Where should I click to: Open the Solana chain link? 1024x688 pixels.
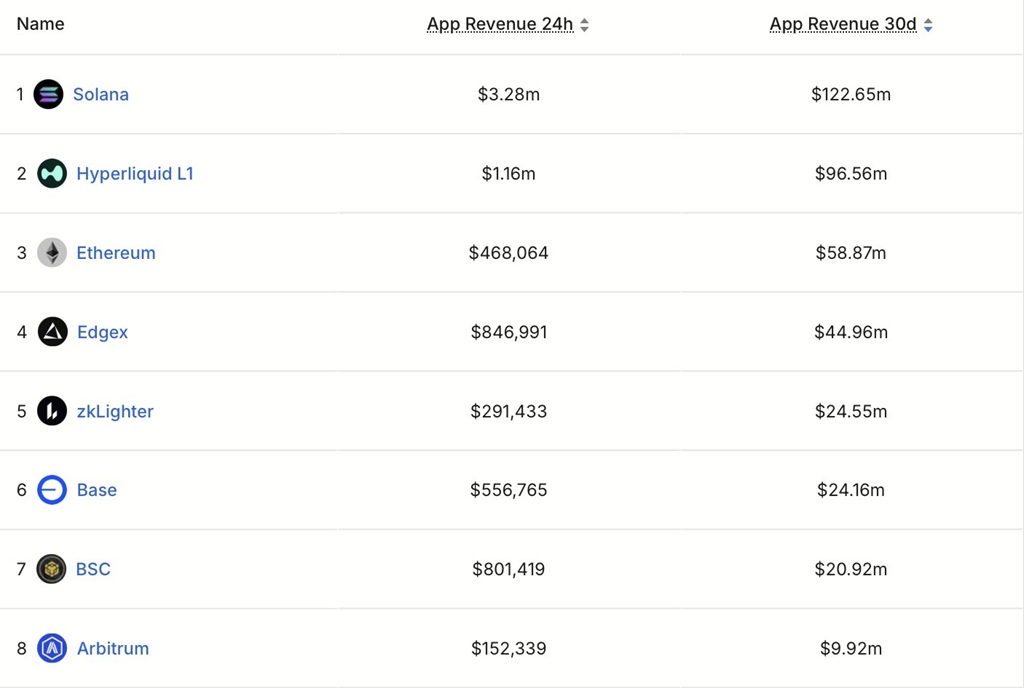tap(101, 94)
